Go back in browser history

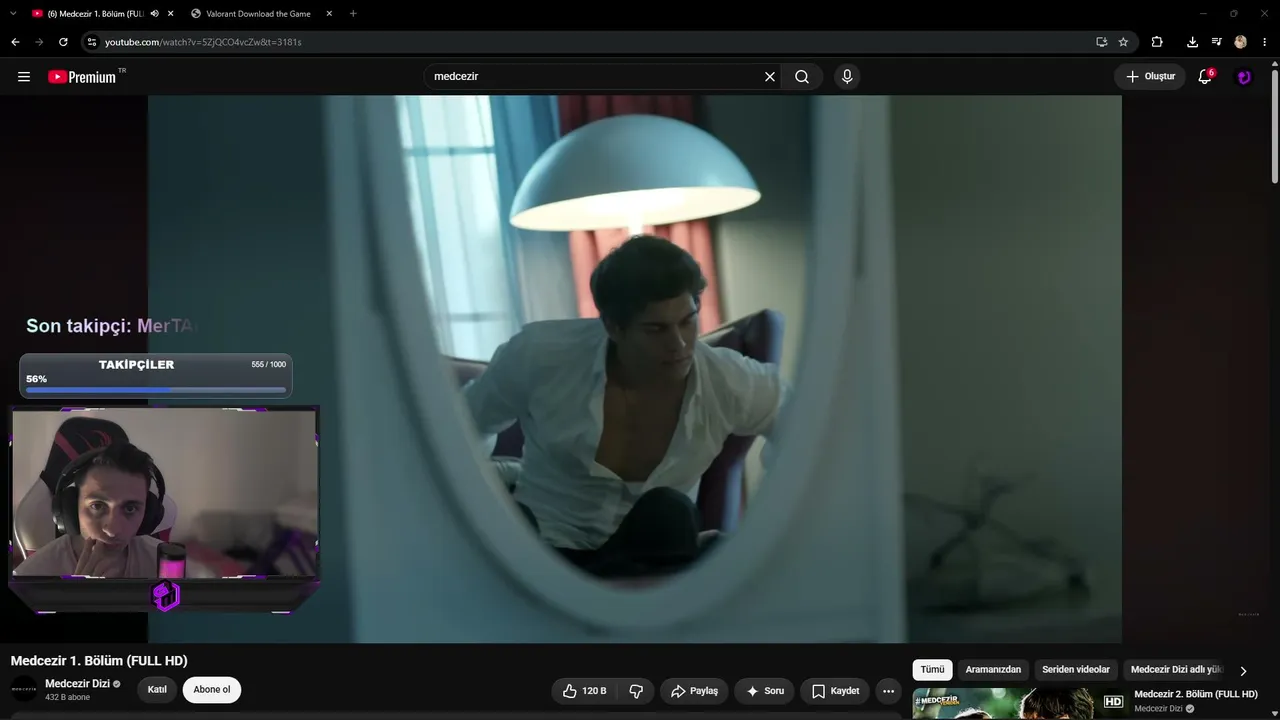[x=15, y=42]
